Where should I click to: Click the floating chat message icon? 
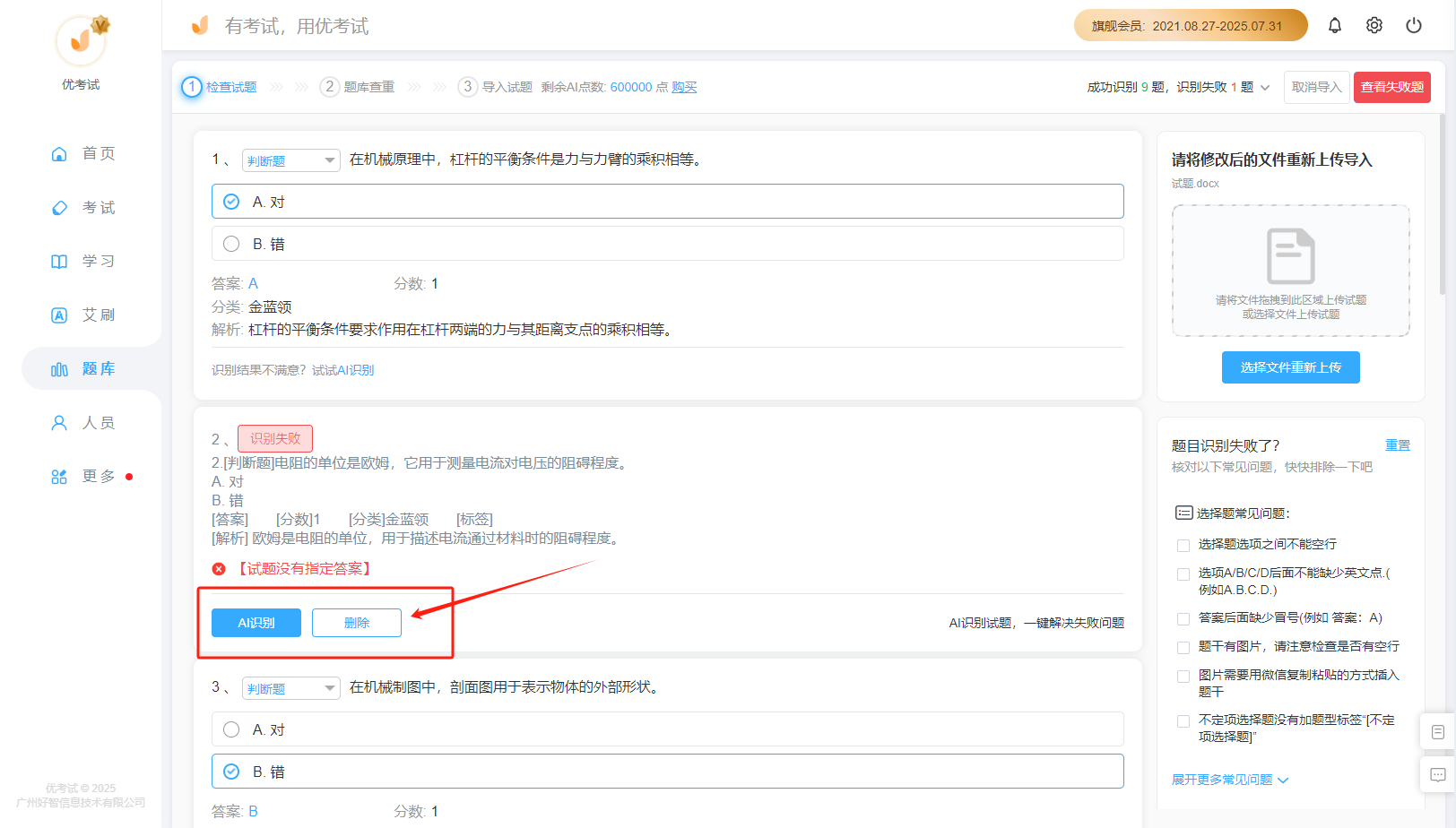tap(1438, 775)
